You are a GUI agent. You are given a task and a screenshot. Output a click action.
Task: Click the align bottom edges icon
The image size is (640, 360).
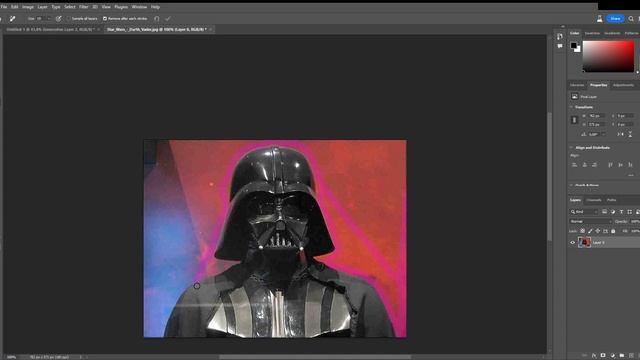pyautogui.click(x=630, y=165)
